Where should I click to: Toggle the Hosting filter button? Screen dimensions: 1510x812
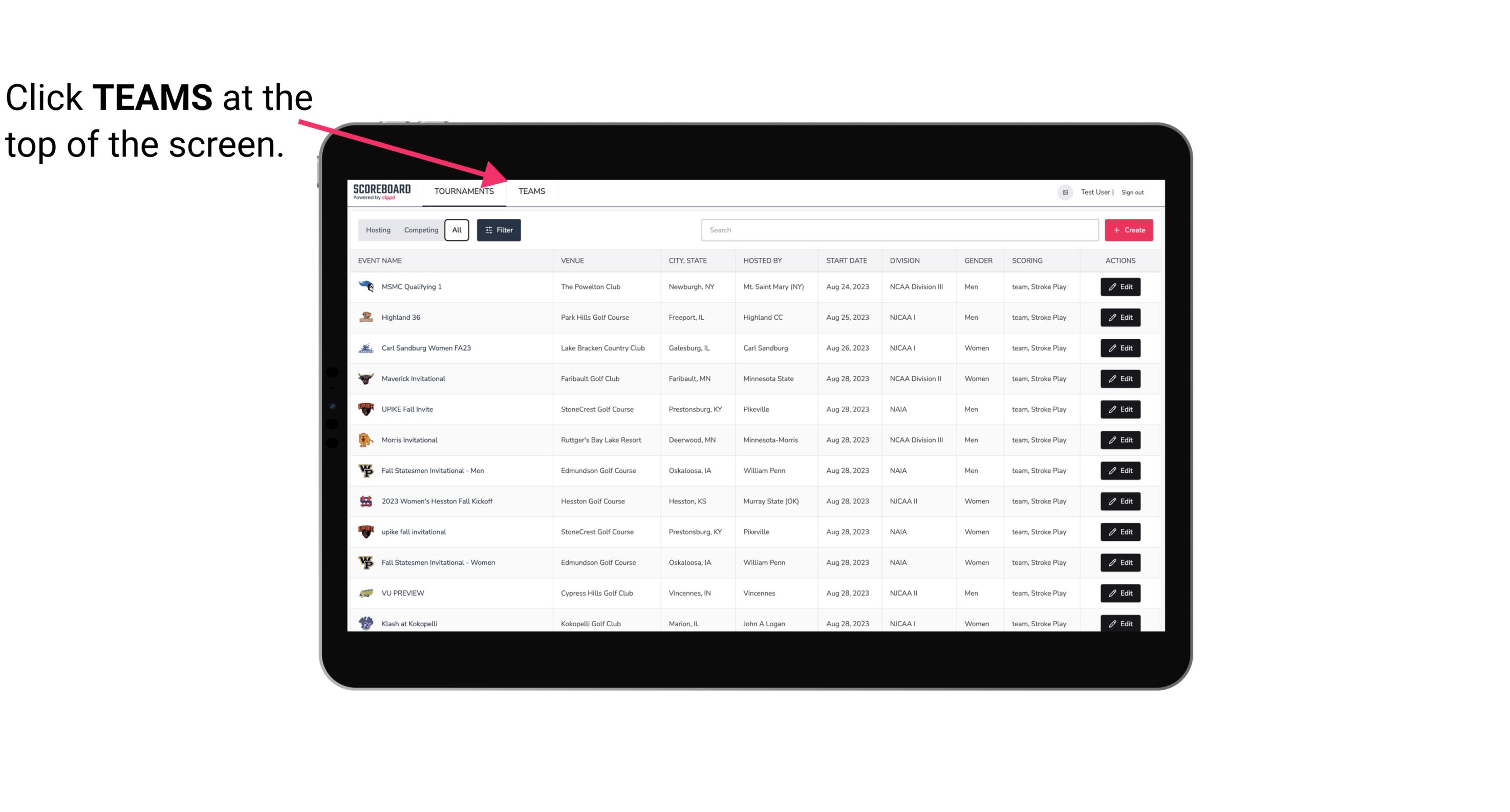click(x=378, y=230)
